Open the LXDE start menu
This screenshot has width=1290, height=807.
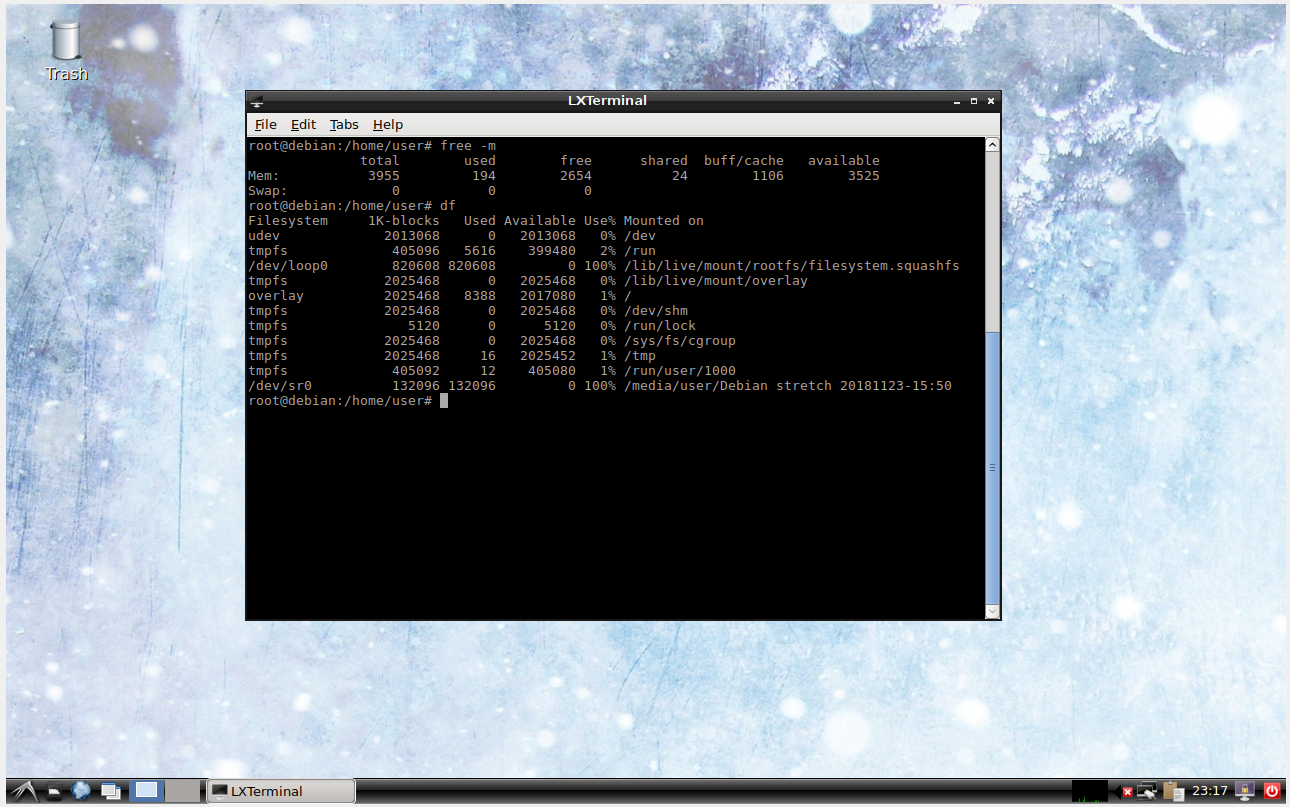point(22,791)
